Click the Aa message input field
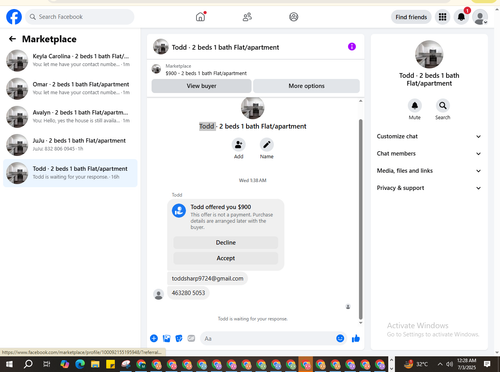 267,338
